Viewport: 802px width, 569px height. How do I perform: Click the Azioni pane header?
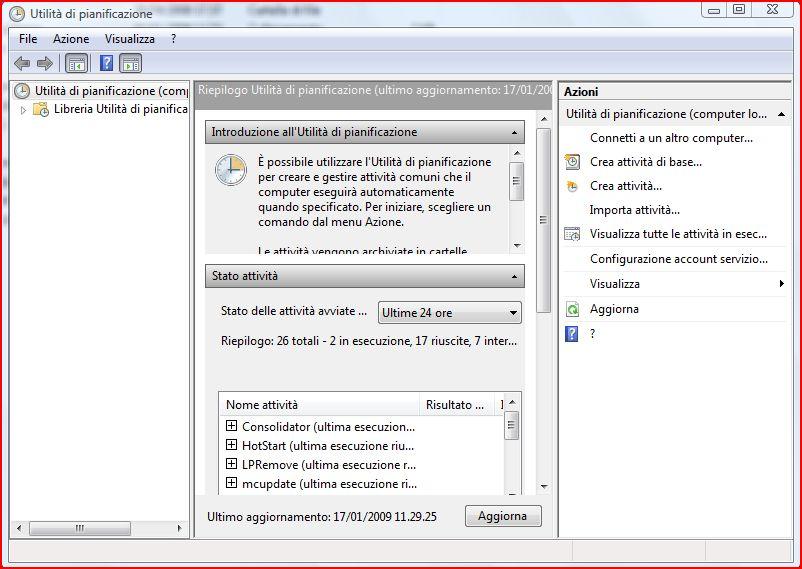click(675, 92)
